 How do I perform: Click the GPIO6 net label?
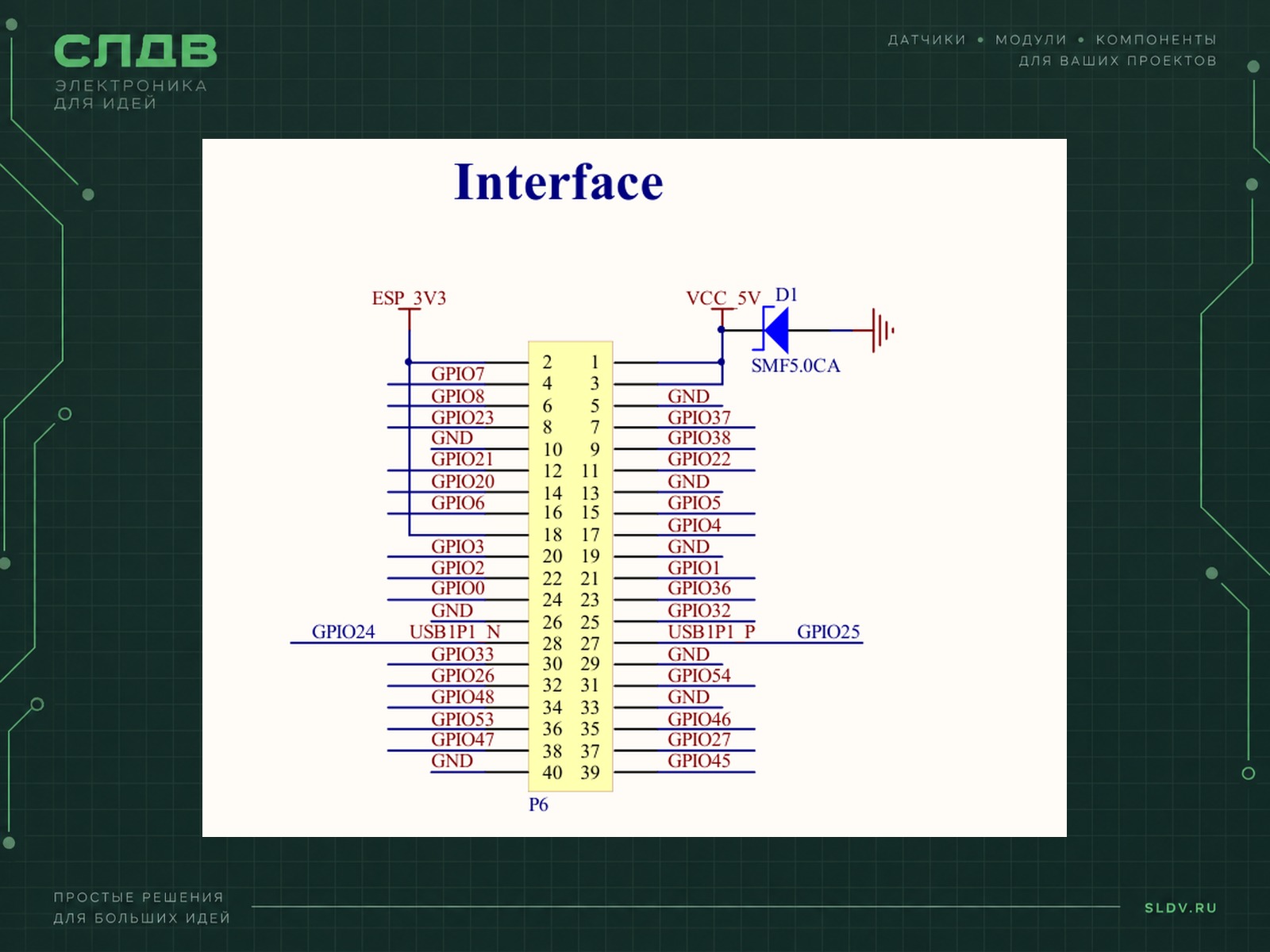(x=458, y=503)
